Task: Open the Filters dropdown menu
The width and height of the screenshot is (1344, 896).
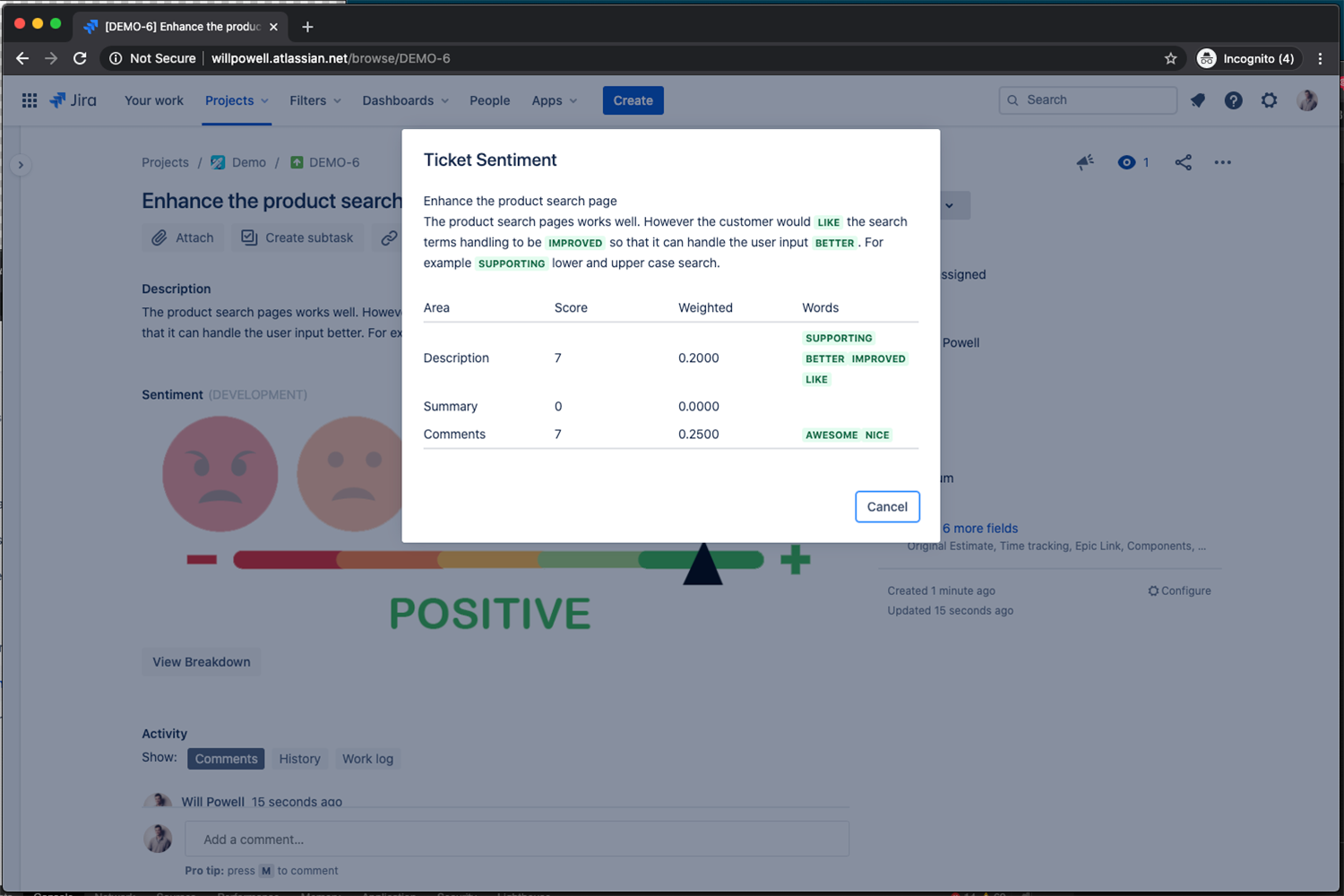Action: (315, 100)
